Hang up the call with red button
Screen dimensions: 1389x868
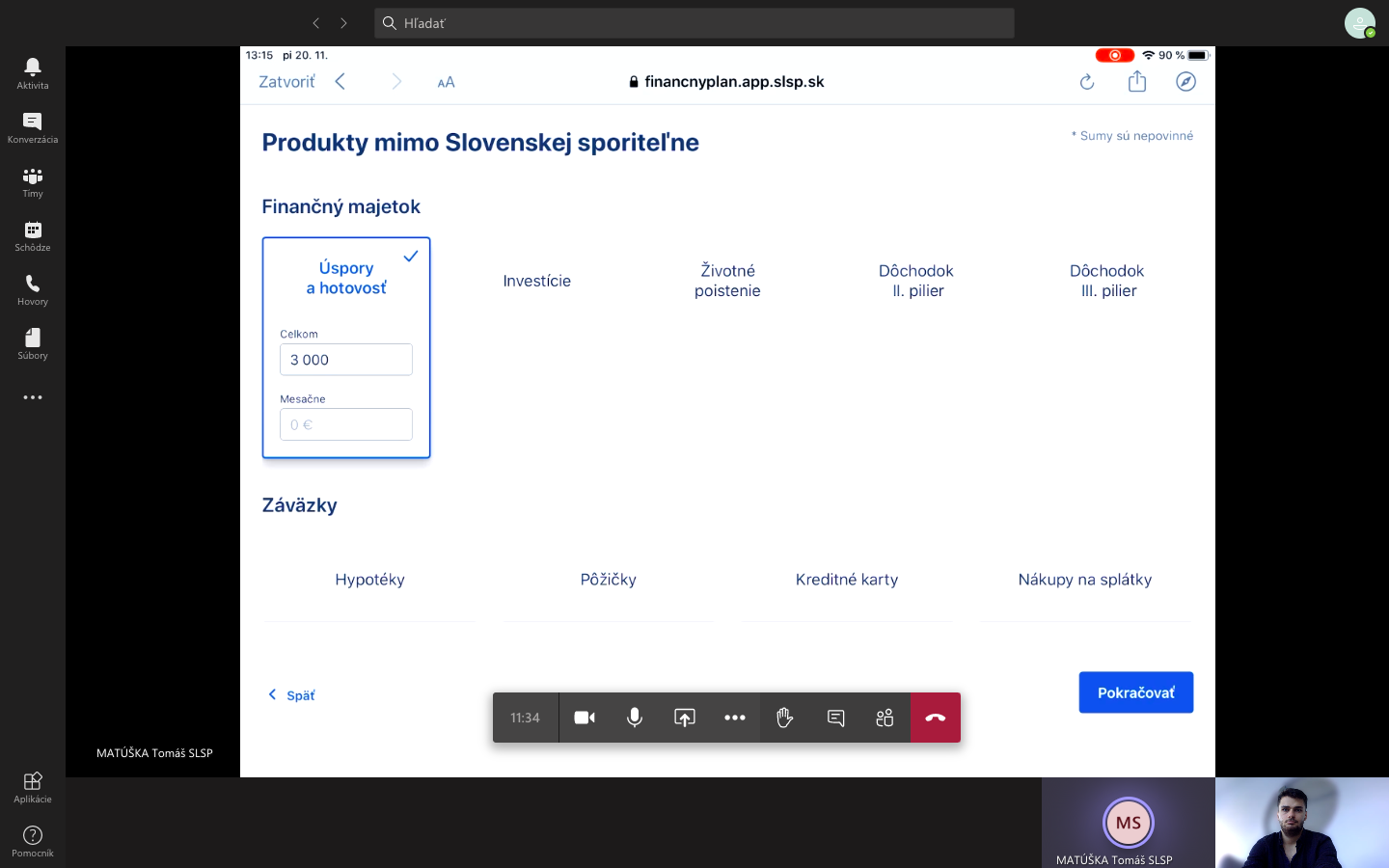tap(935, 718)
